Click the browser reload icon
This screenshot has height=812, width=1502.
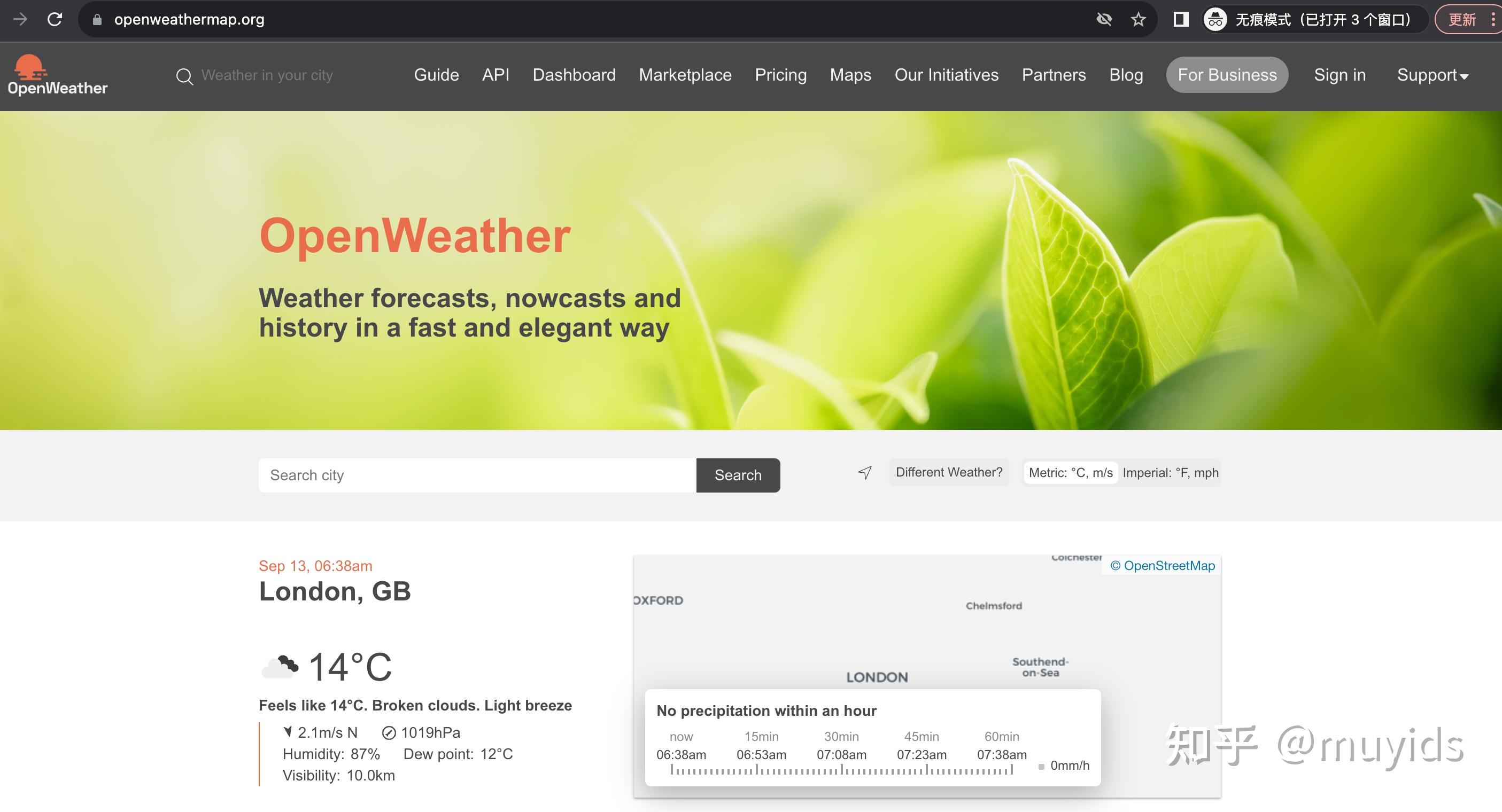pyautogui.click(x=55, y=19)
